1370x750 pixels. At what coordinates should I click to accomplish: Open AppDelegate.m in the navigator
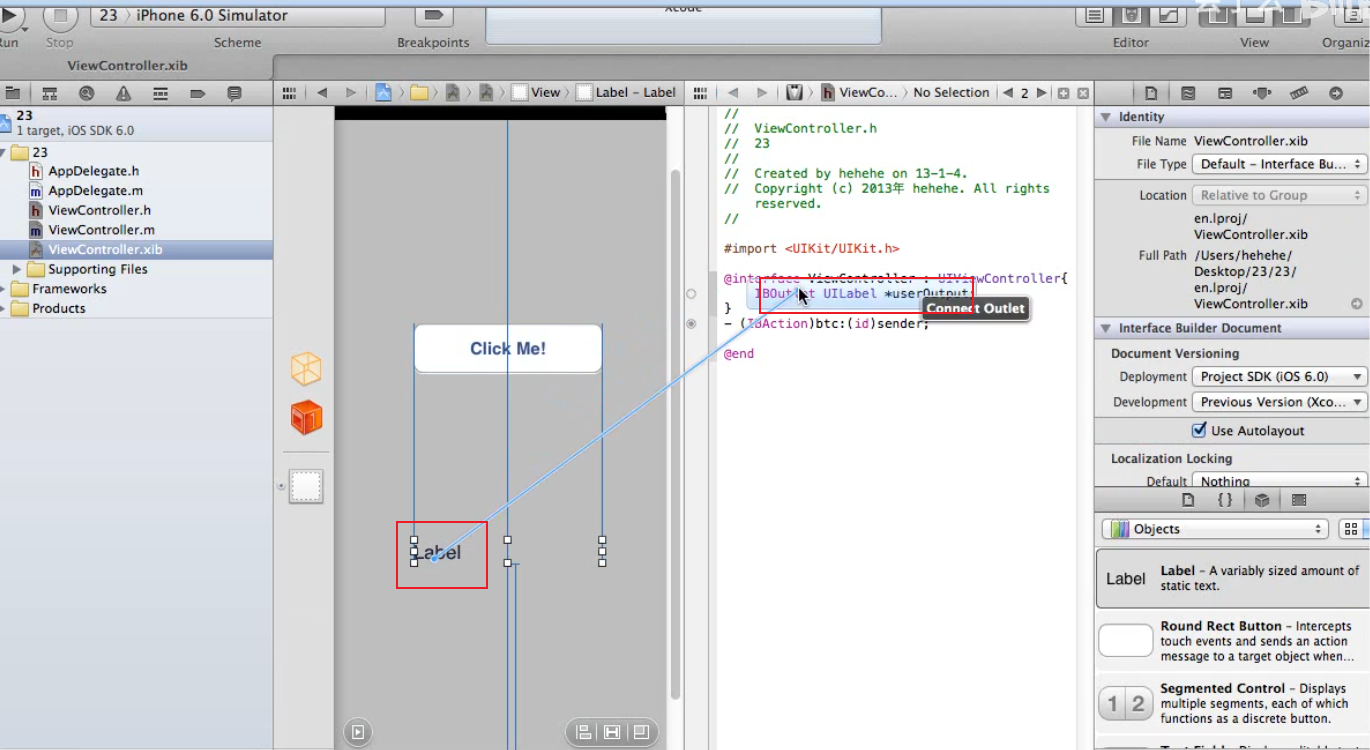(x=95, y=190)
